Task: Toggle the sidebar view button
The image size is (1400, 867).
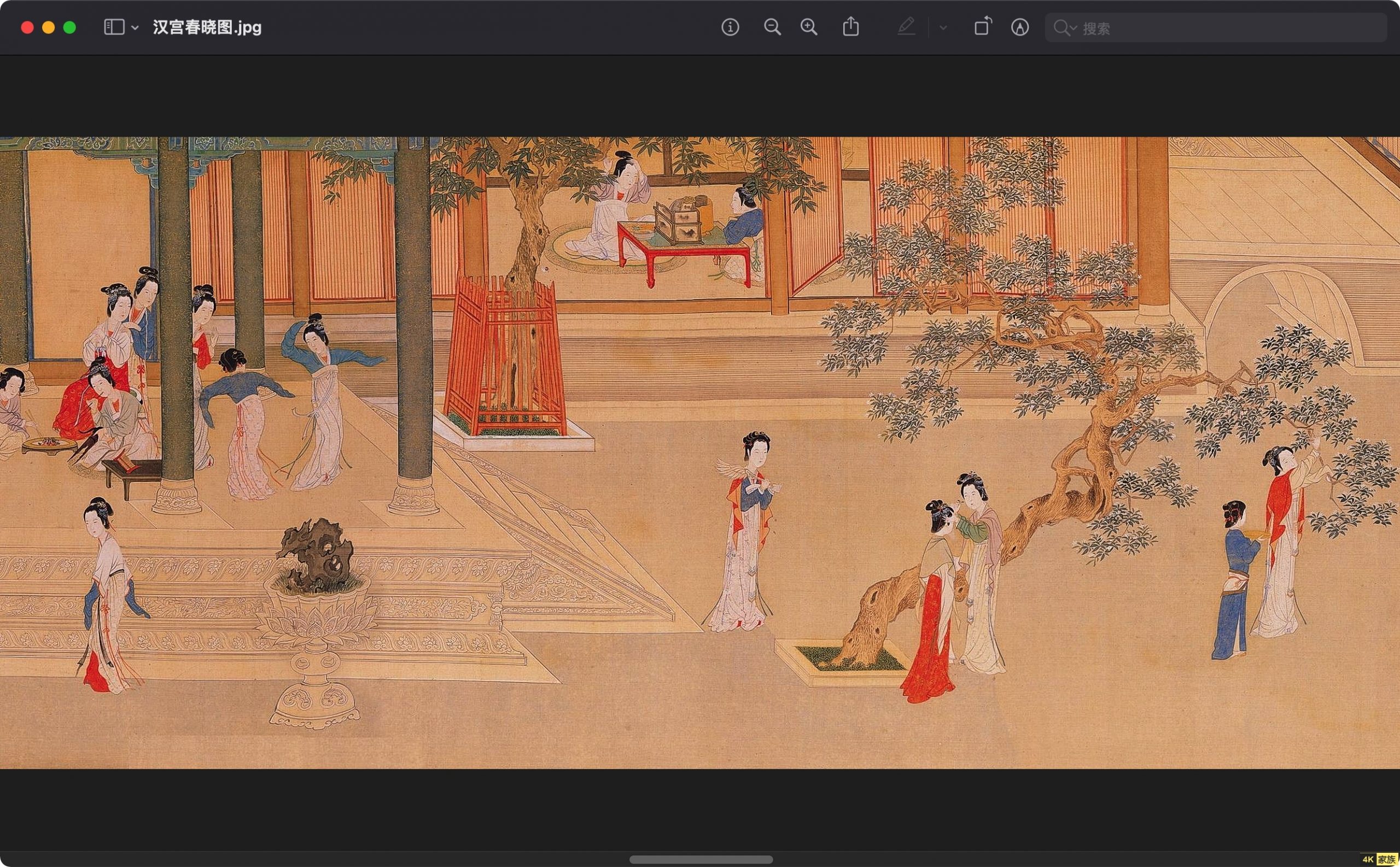Action: (114, 27)
